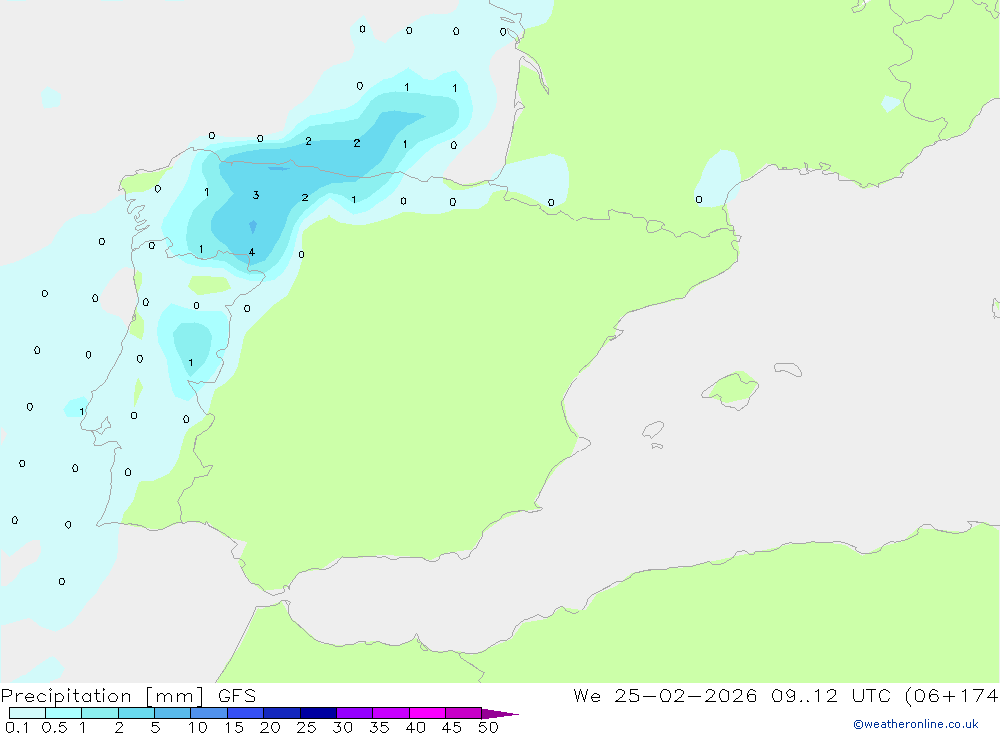Click the legend label '0.5'

[54, 727]
